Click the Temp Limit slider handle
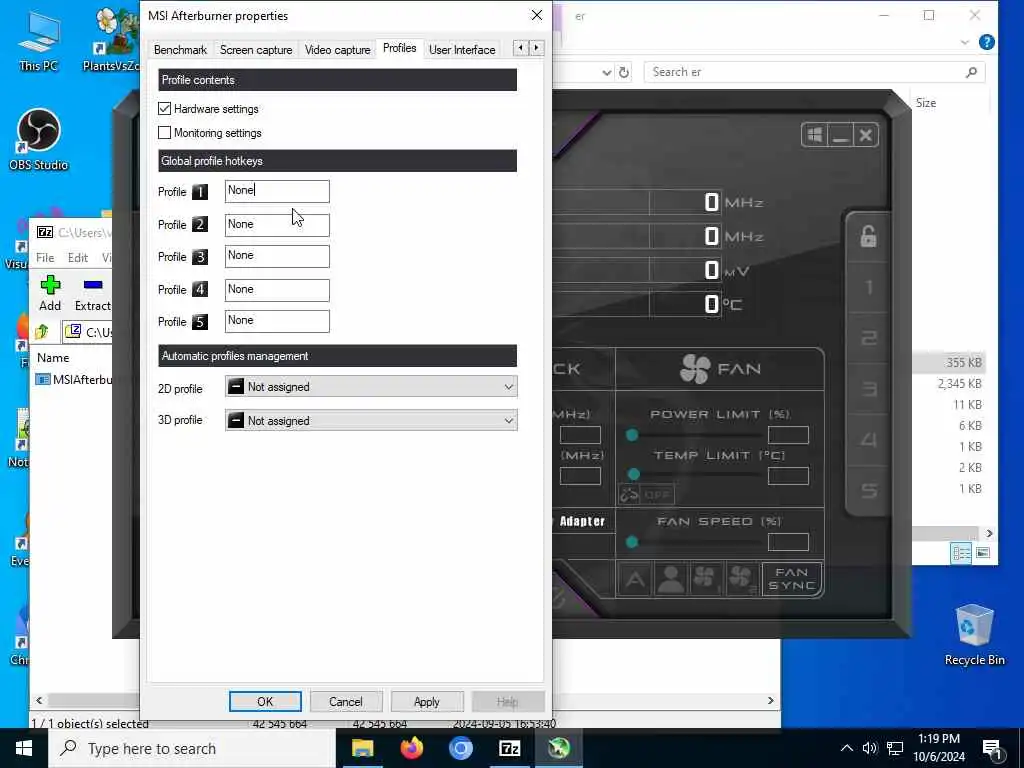 [633, 474]
